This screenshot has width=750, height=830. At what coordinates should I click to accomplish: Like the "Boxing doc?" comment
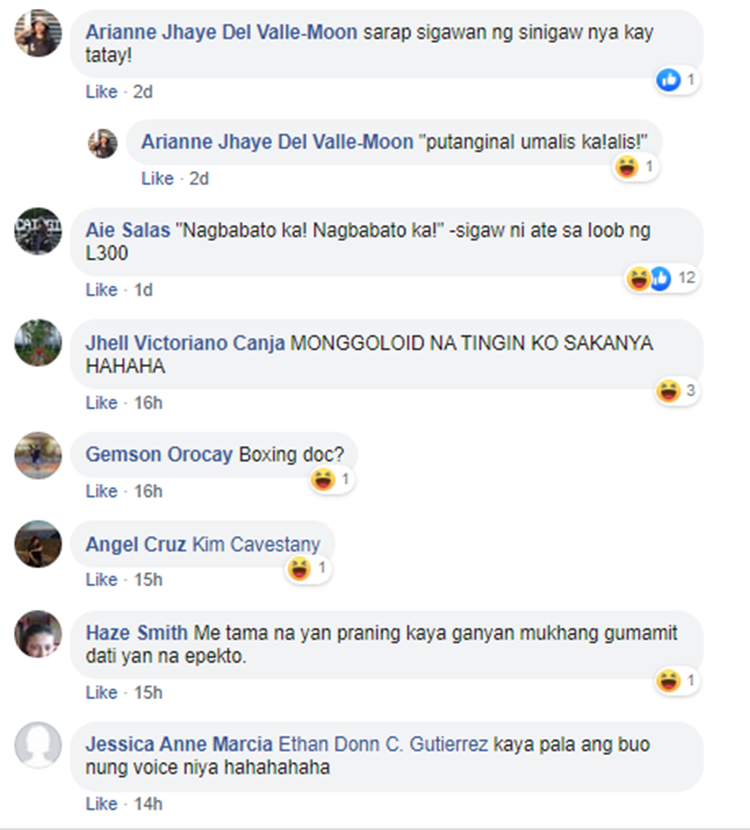(101, 491)
